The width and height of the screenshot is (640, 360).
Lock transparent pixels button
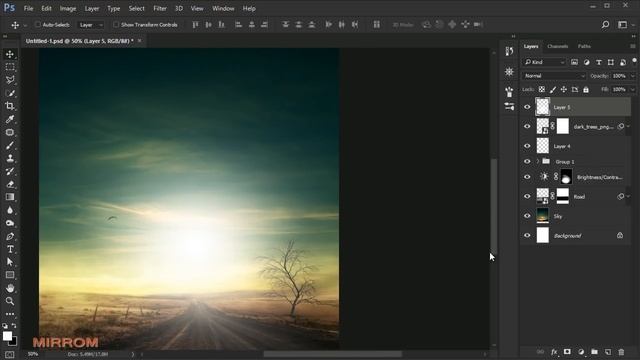click(x=542, y=89)
